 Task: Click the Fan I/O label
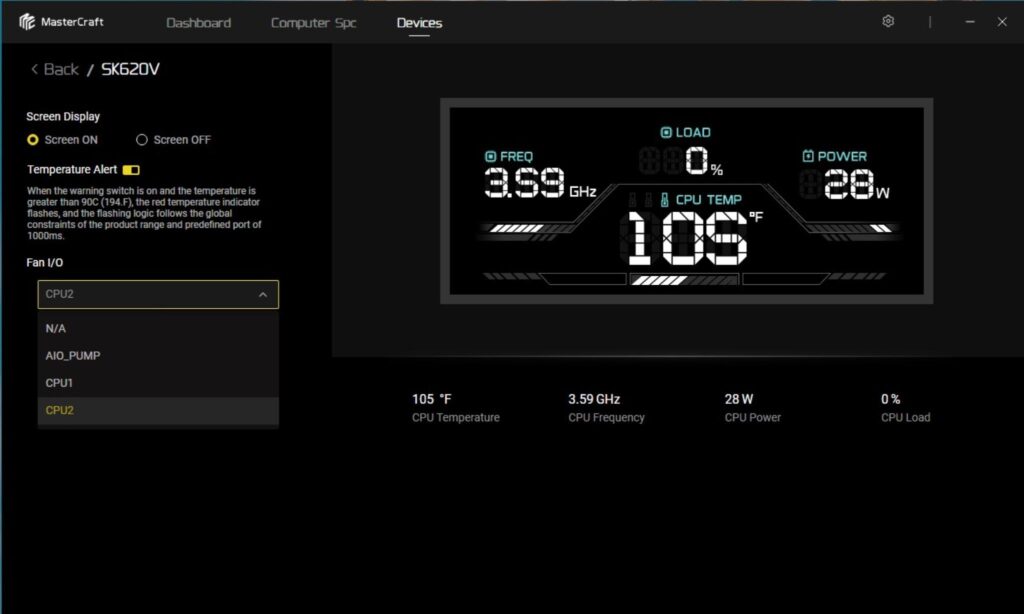click(x=45, y=263)
